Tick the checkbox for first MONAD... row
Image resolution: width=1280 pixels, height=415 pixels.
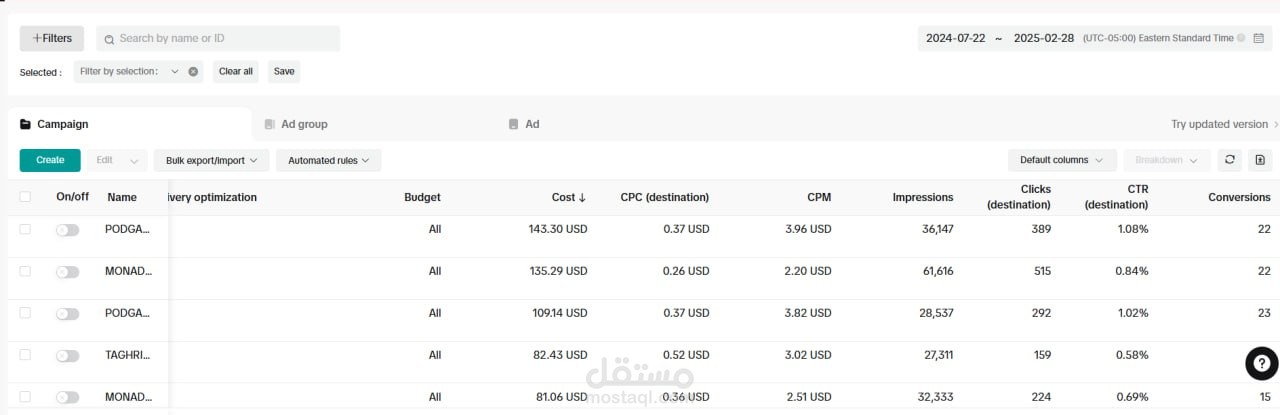pyautogui.click(x=25, y=271)
